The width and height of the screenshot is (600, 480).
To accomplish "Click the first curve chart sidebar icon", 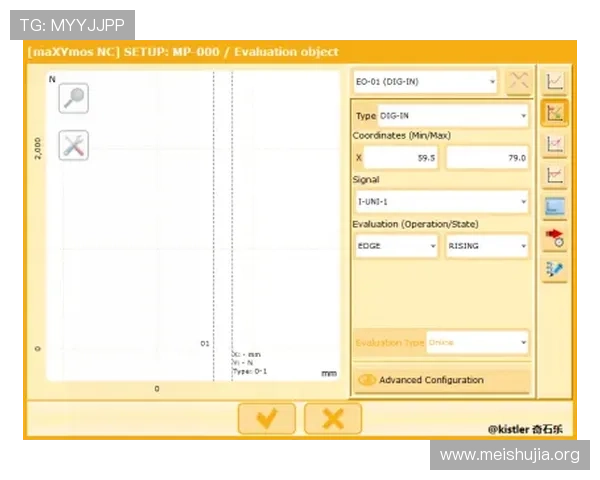I will tap(555, 81).
